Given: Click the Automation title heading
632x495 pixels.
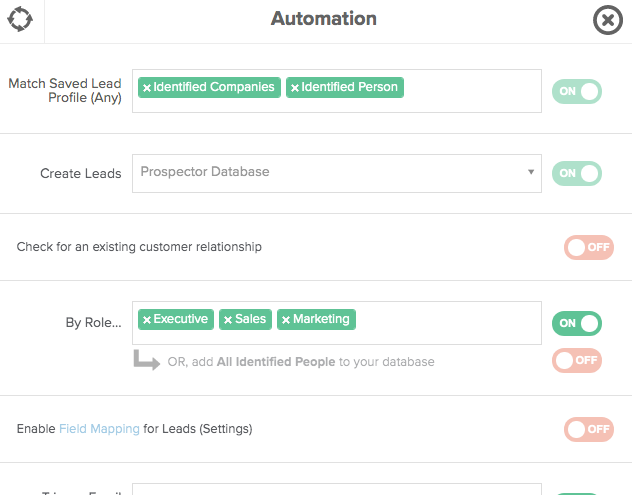Looking at the screenshot, I should 324,19.
